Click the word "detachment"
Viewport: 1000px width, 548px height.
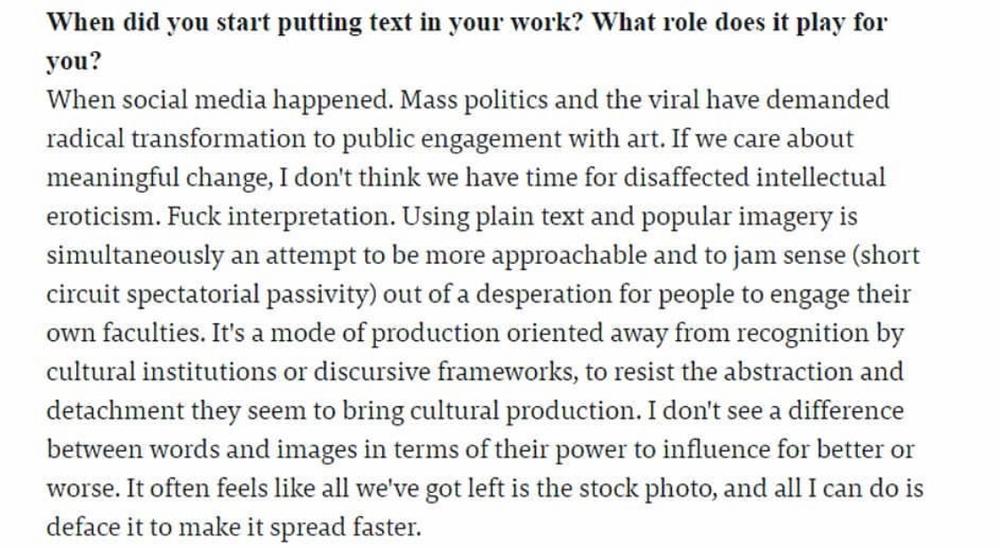click(115, 411)
